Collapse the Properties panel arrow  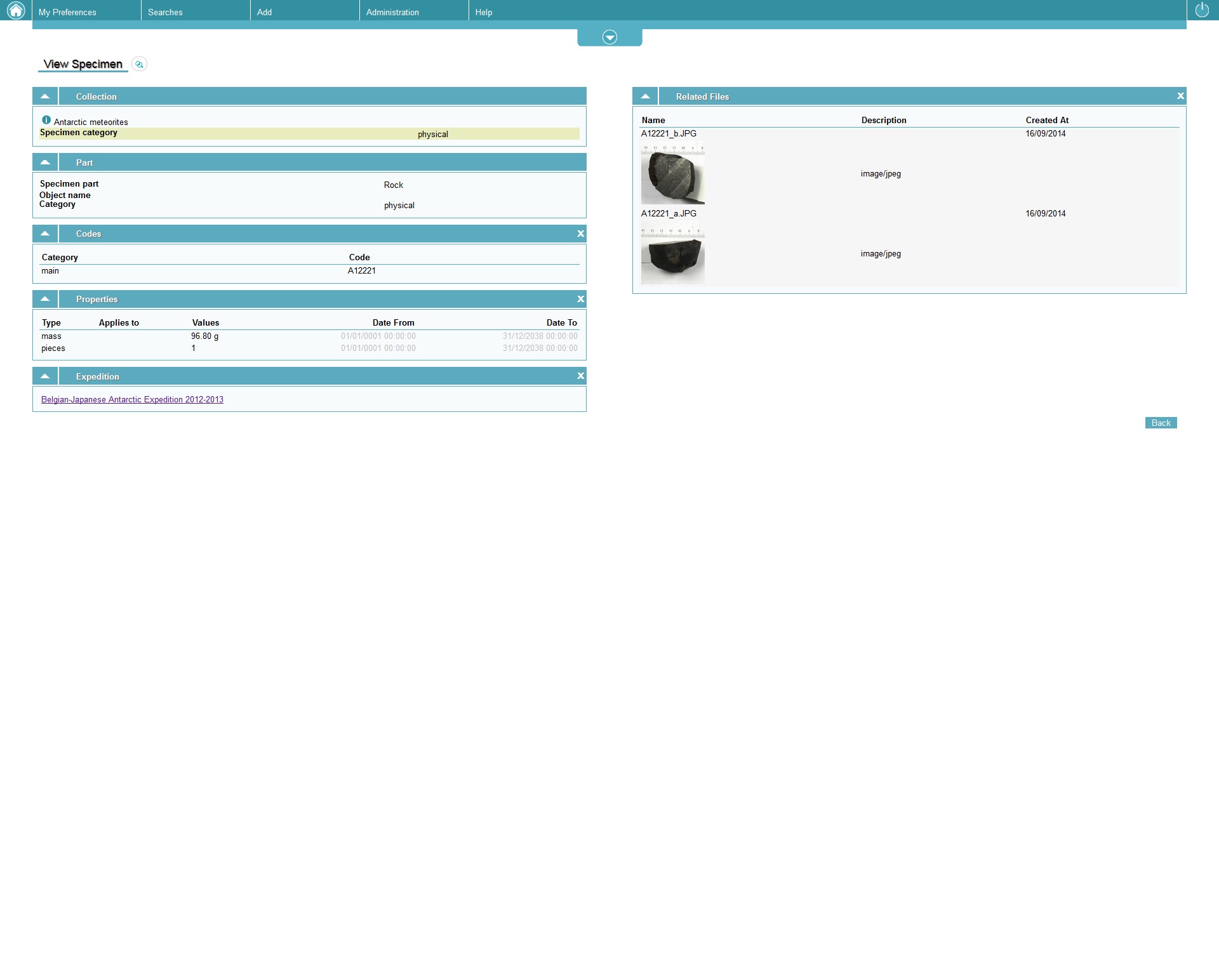coord(45,299)
